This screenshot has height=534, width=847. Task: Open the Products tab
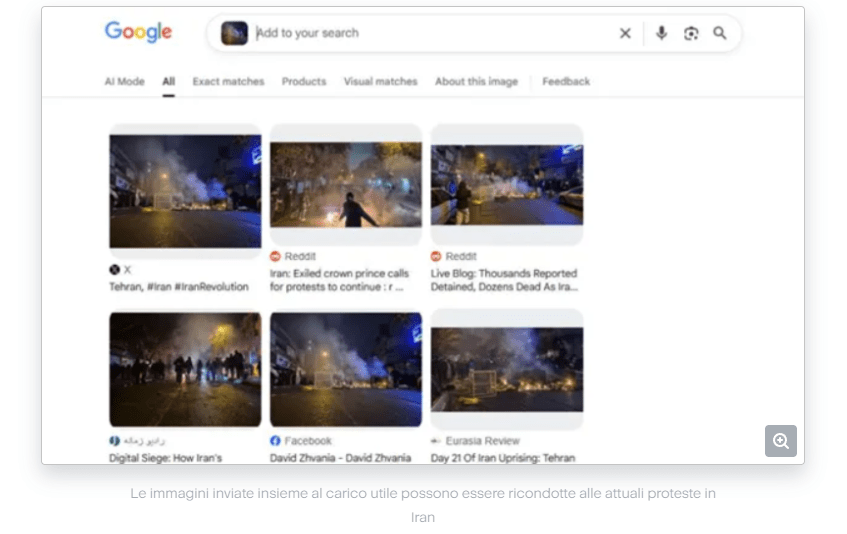(304, 82)
